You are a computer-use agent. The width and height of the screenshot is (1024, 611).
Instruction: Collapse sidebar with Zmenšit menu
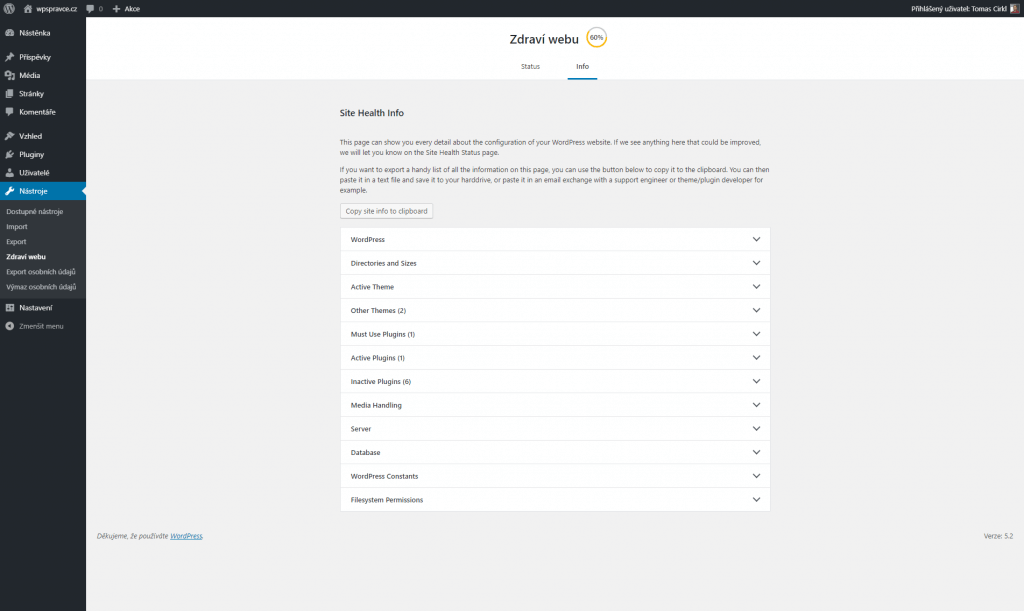(35, 326)
